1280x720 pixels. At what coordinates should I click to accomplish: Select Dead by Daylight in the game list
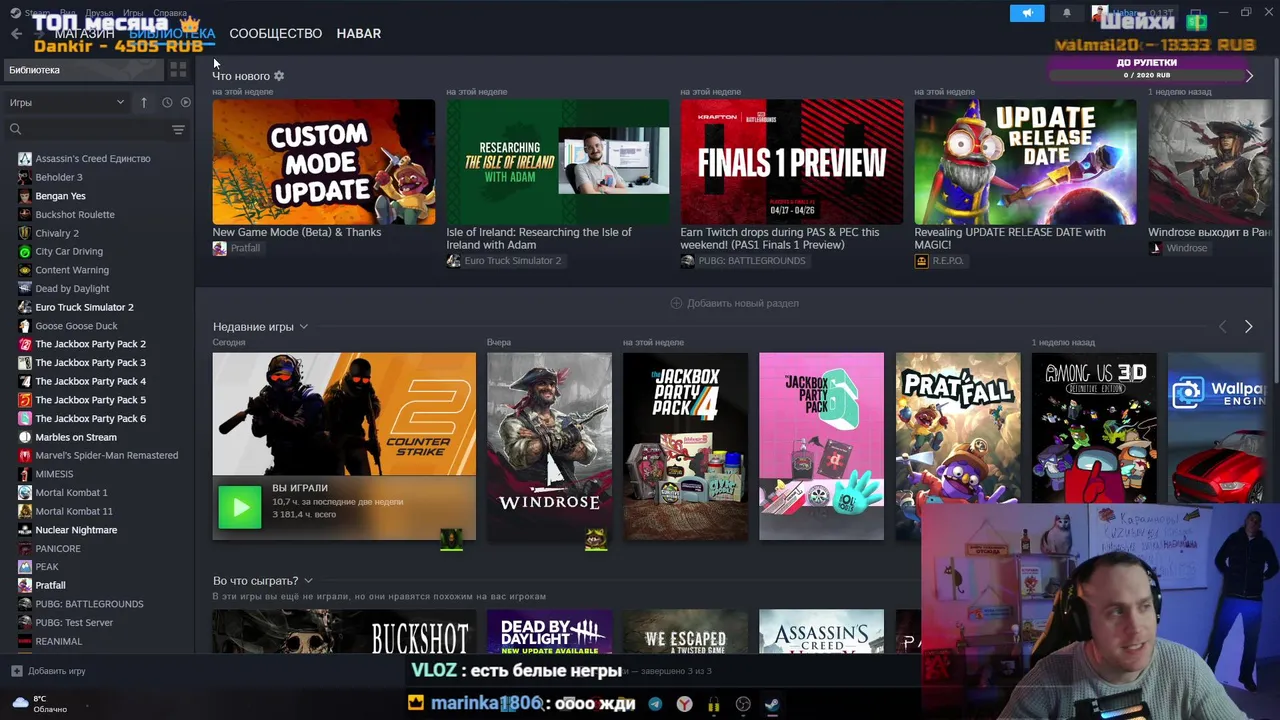point(72,289)
